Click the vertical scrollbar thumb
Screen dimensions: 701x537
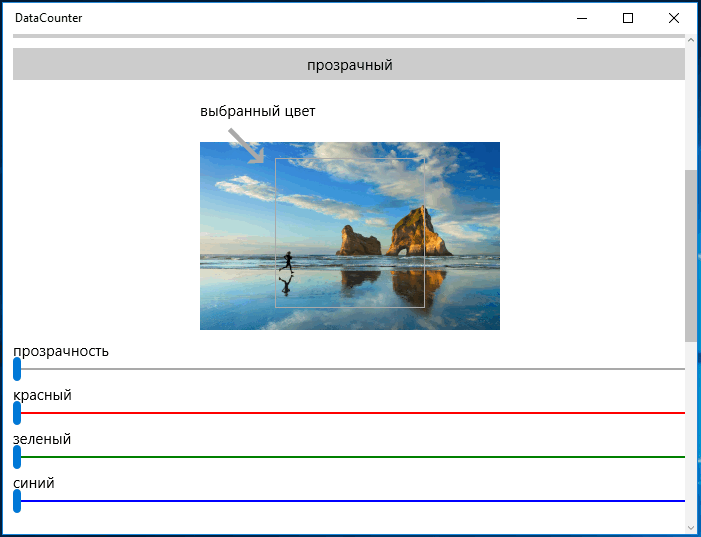coord(691,256)
